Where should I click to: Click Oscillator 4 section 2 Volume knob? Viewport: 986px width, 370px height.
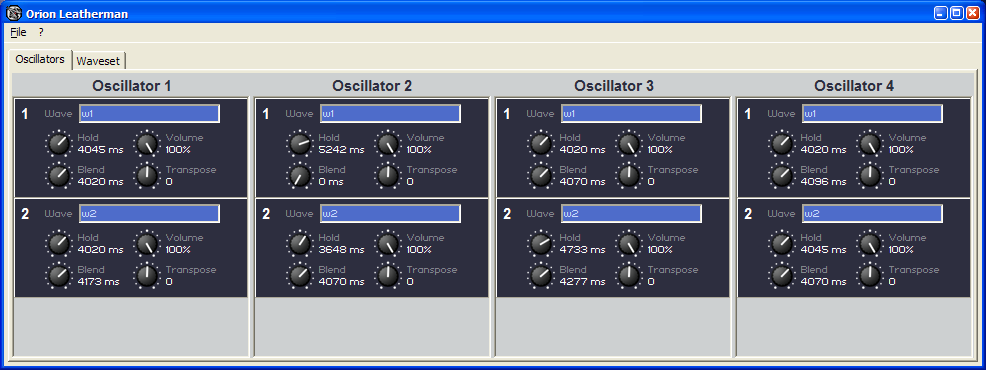[x=870, y=244]
